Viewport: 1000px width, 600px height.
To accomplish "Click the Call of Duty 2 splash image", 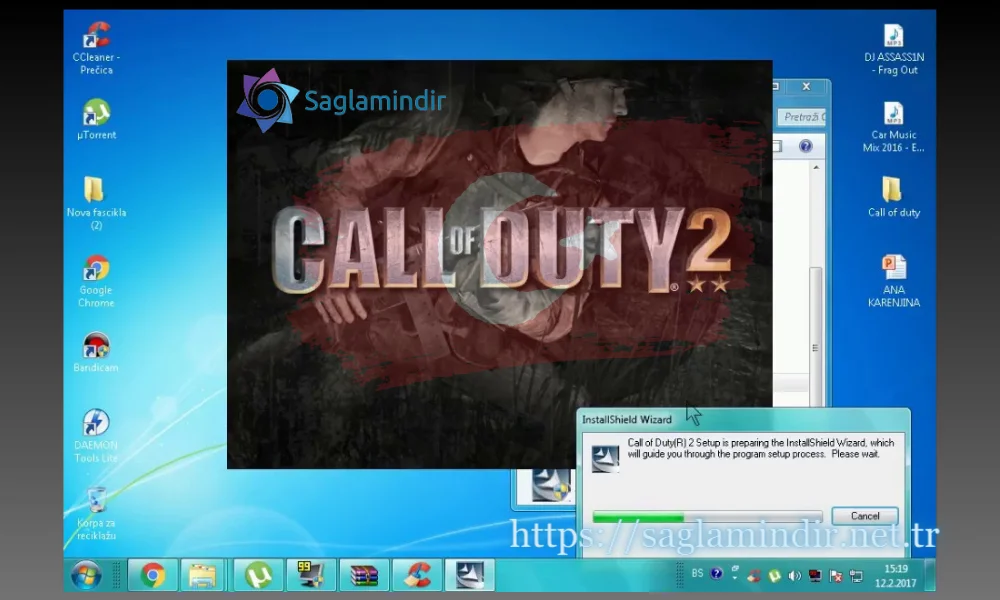I will [x=499, y=264].
